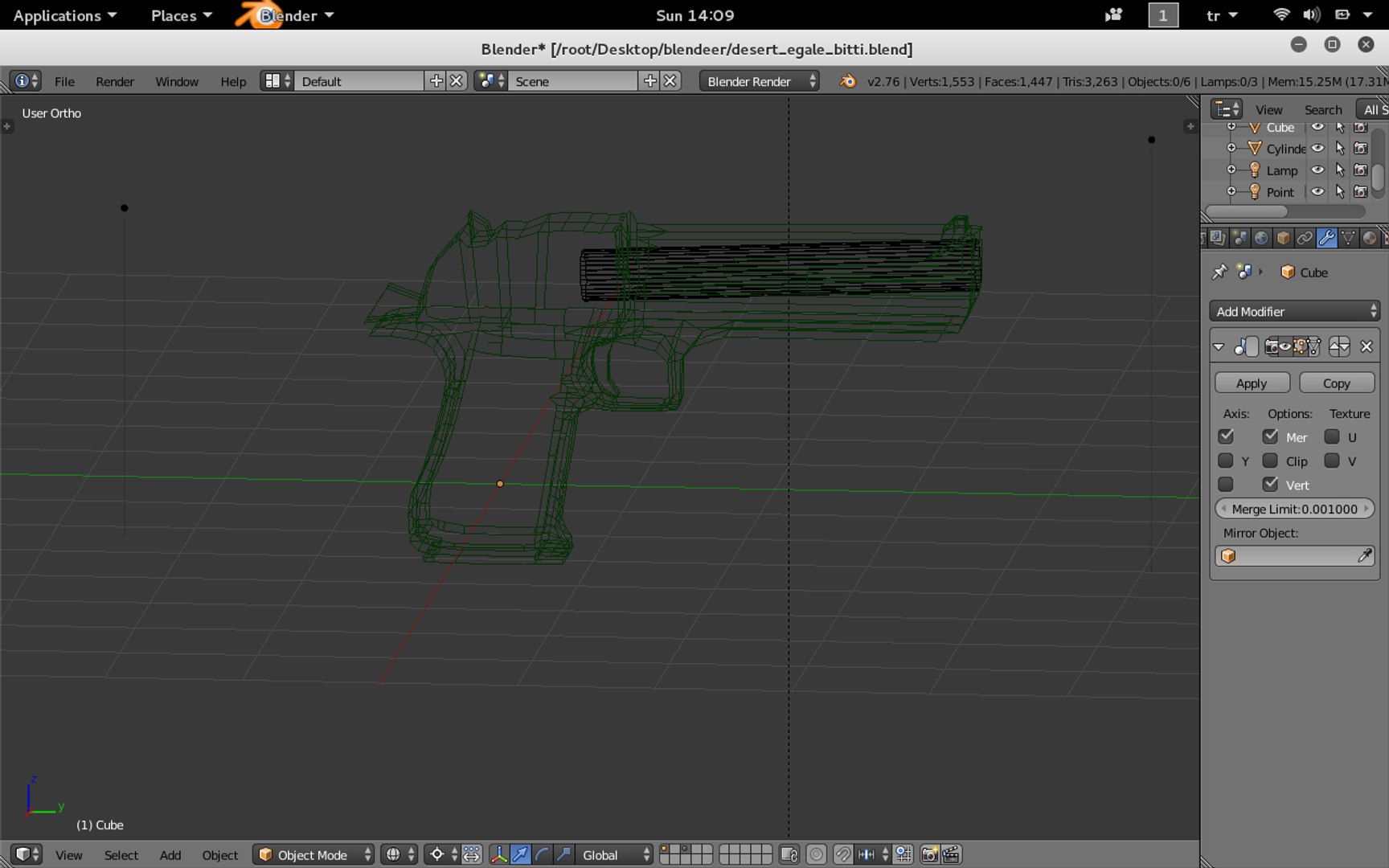Select the translate manipulator arrow
Screen dimensions: 1389x868
pos(520,854)
